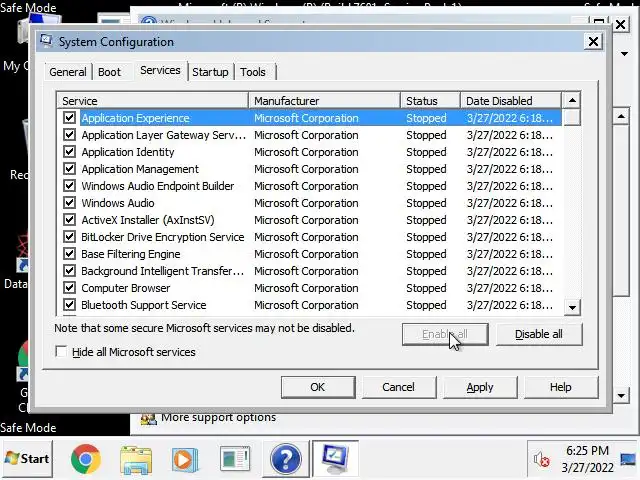Uncheck Application Management service checkbox

pos(69,169)
